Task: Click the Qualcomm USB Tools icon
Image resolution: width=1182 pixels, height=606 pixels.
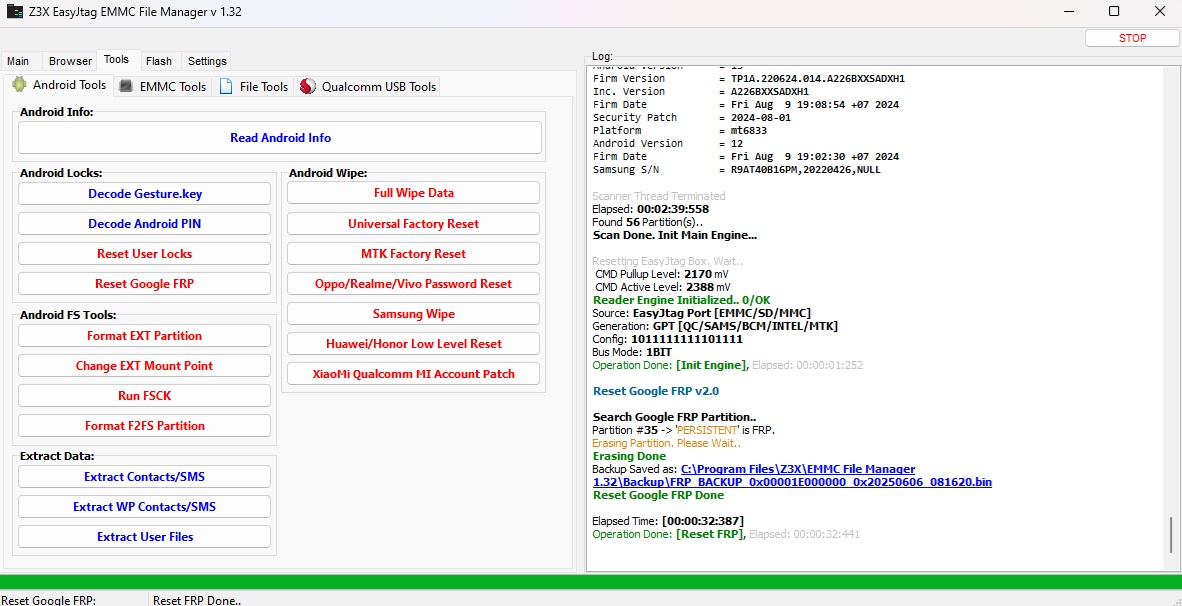Action: pyautogui.click(x=307, y=86)
